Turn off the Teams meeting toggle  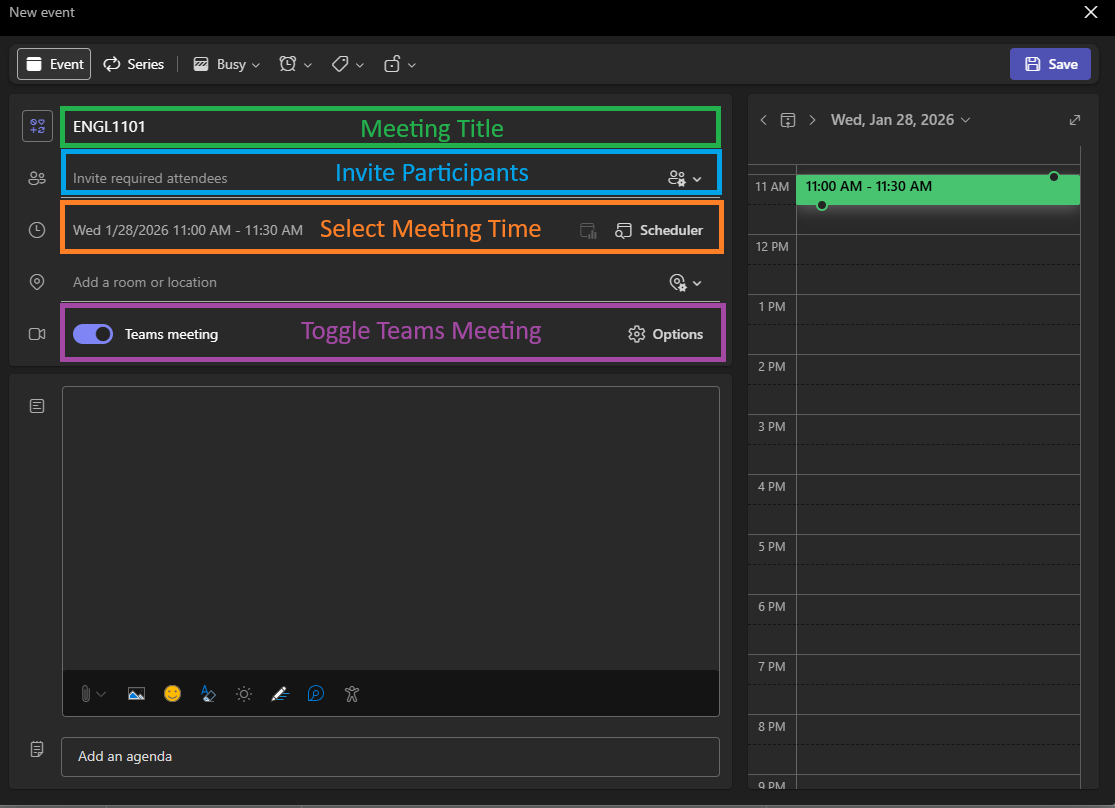click(x=93, y=334)
